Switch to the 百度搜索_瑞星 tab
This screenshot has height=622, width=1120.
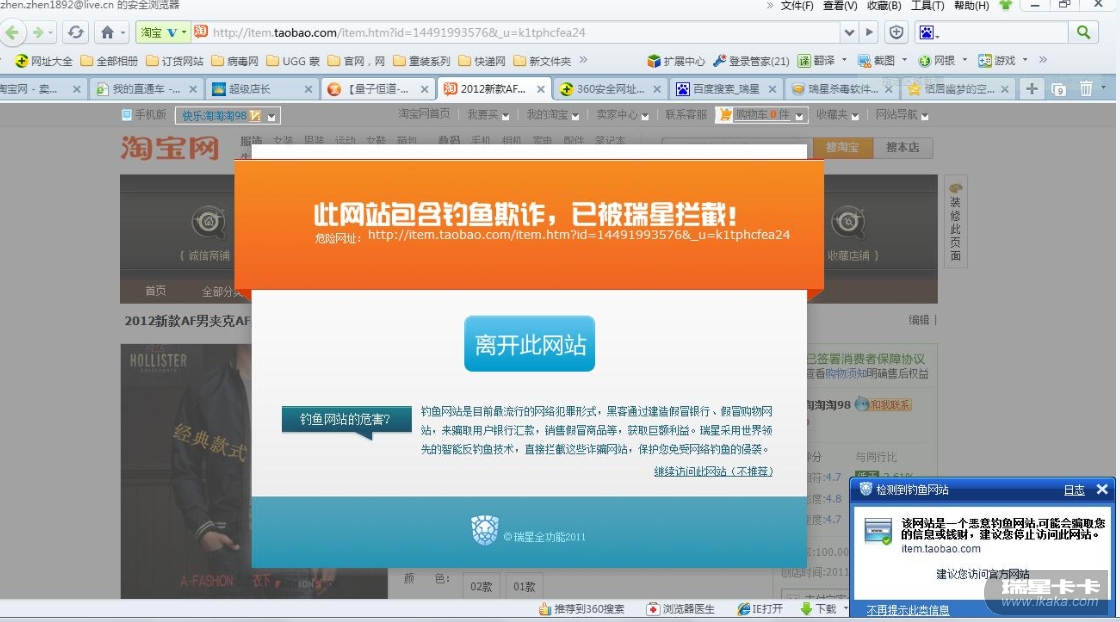point(726,89)
